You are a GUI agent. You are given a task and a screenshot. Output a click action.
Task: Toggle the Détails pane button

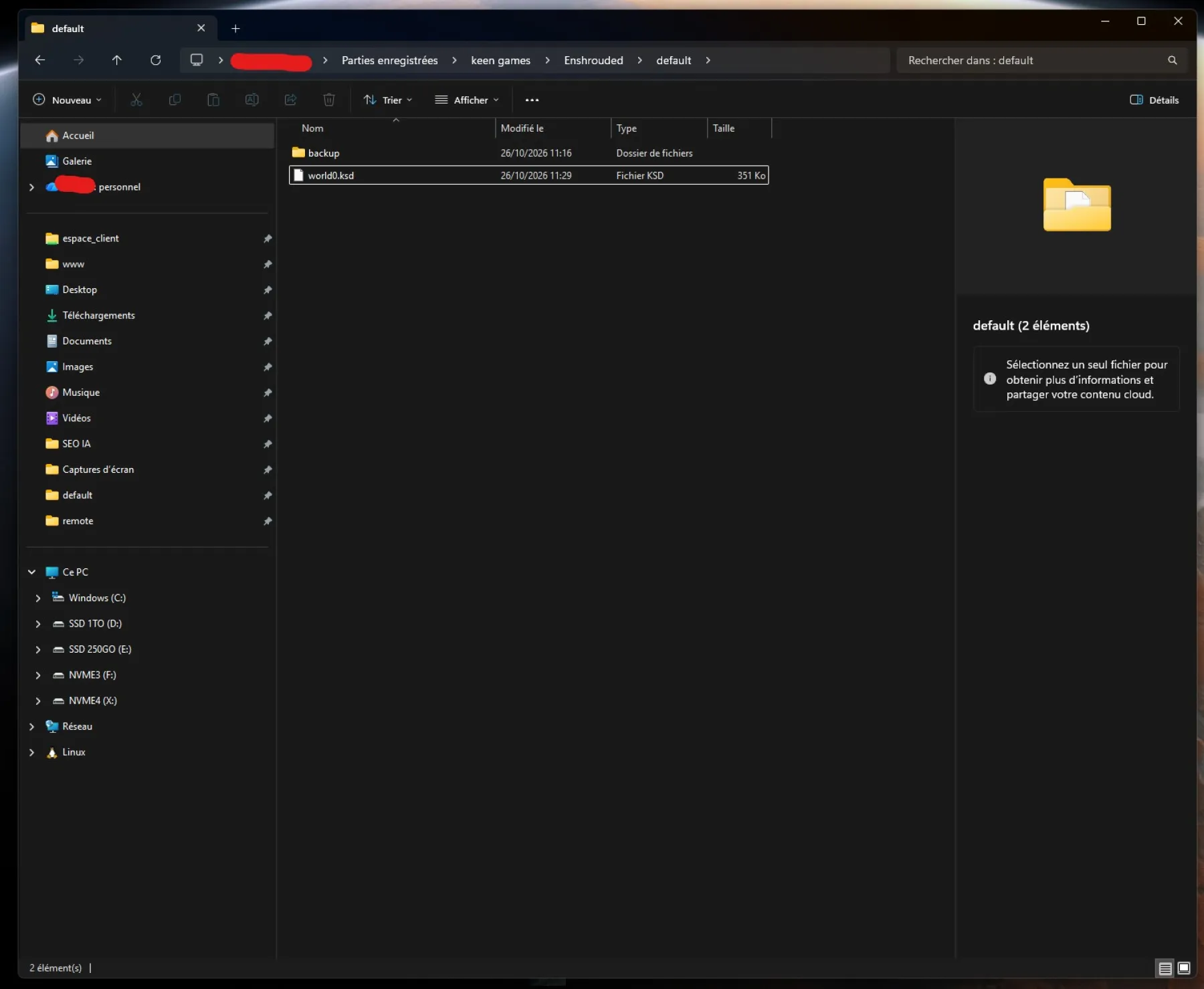1155,100
